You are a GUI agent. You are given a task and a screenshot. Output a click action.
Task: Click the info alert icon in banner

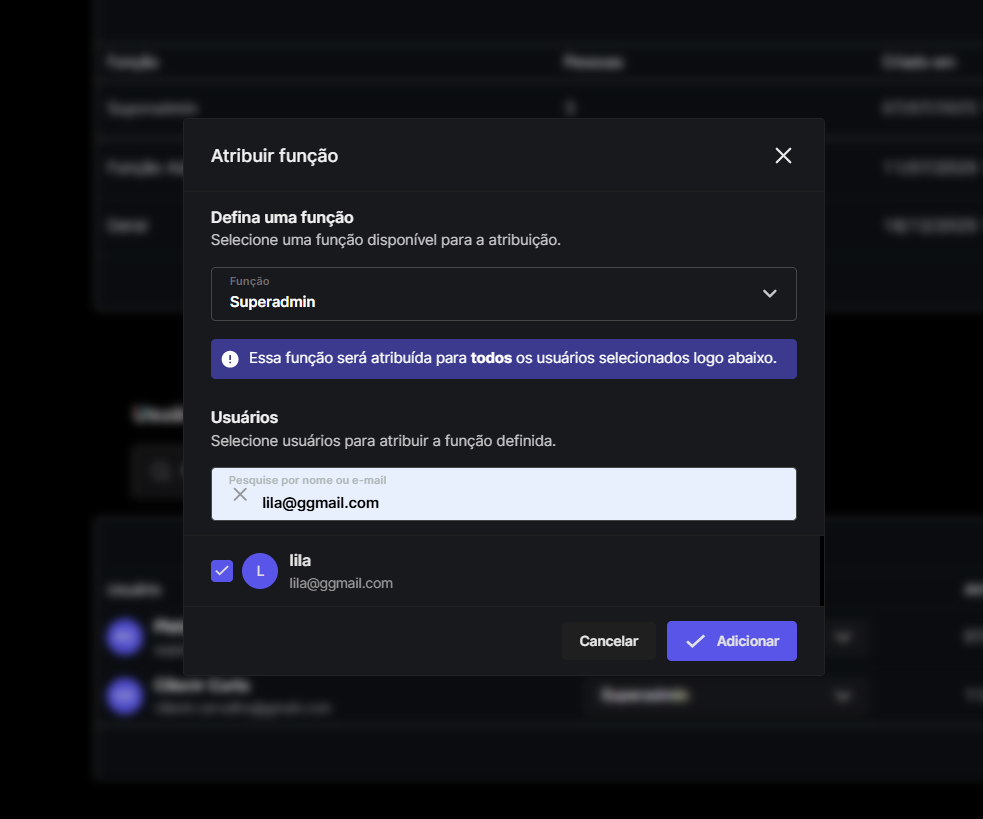[230, 358]
